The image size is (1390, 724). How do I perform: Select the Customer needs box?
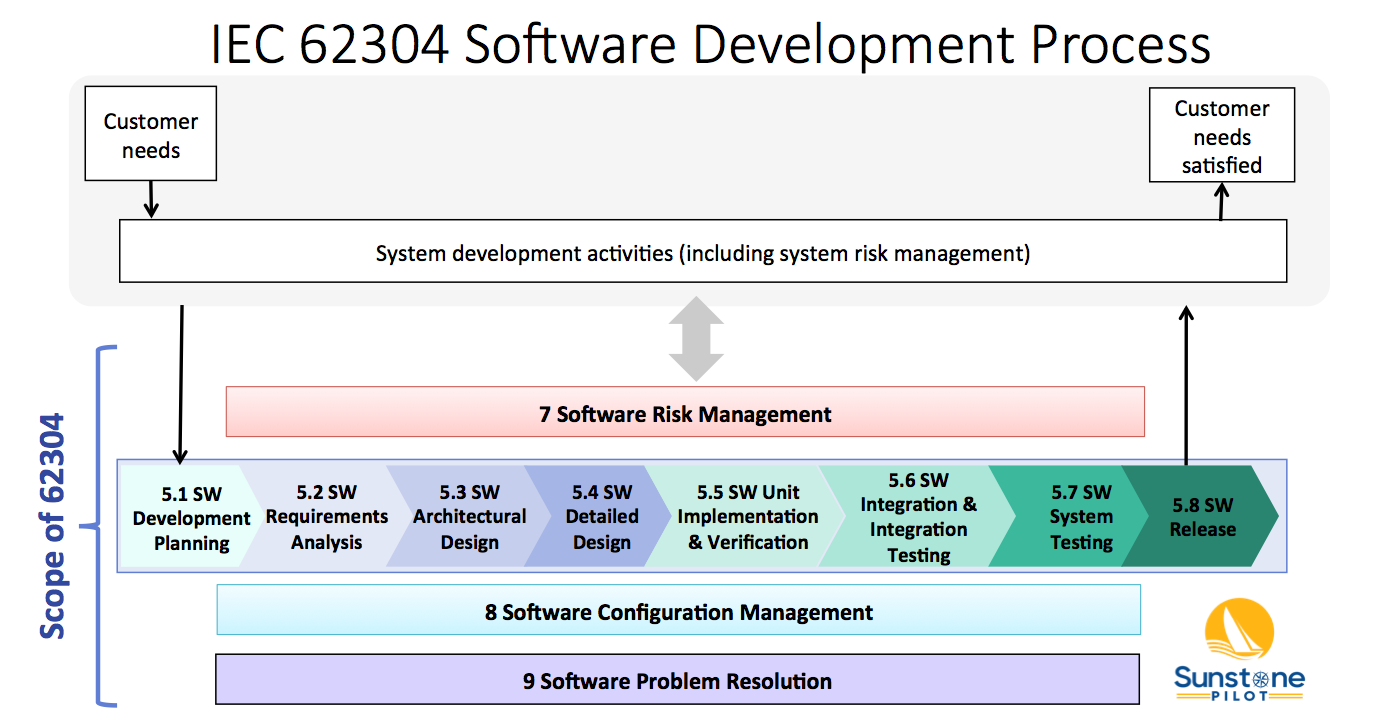pyautogui.click(x=150, y=134)
